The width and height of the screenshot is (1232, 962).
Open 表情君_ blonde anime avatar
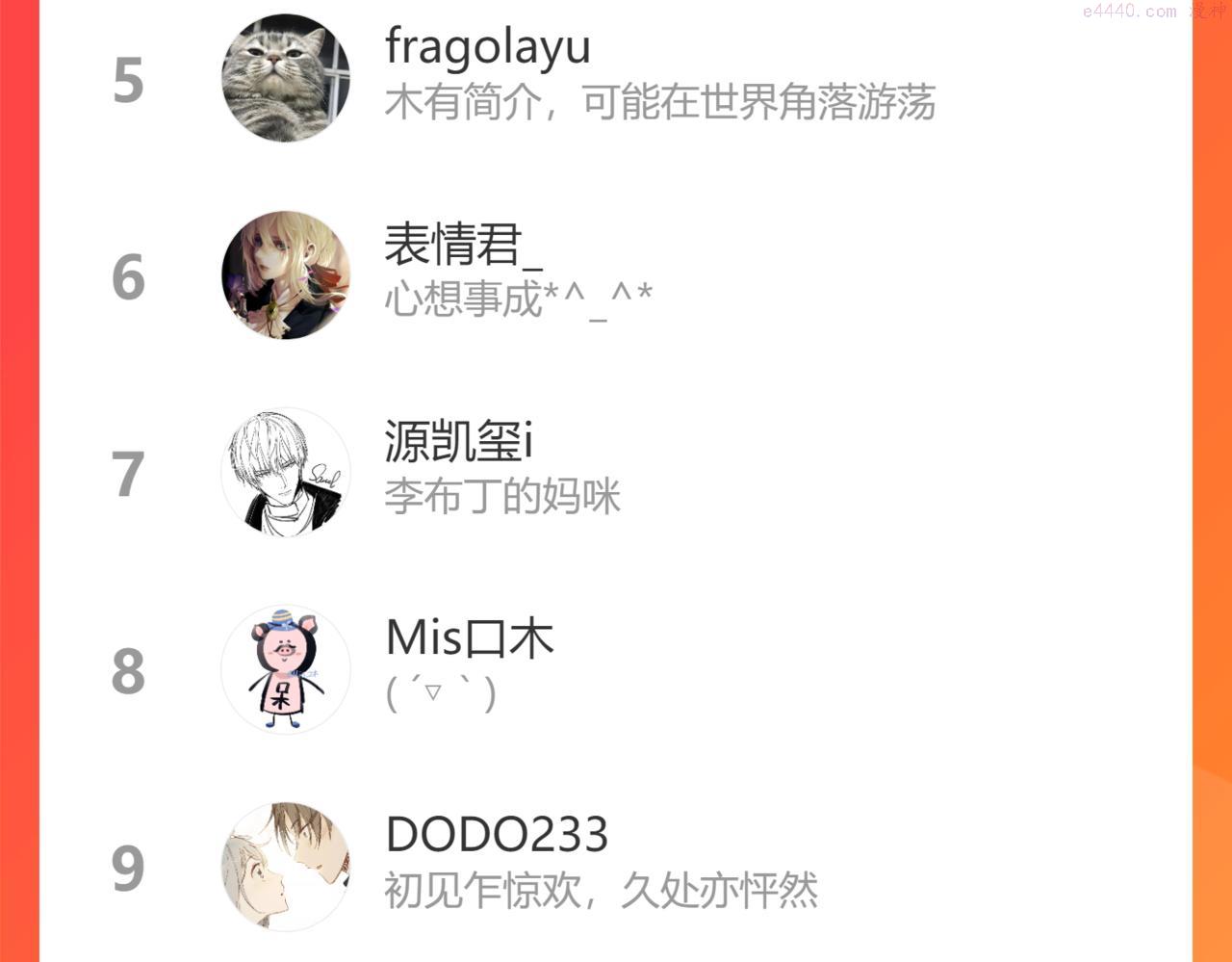pos(286,275)
